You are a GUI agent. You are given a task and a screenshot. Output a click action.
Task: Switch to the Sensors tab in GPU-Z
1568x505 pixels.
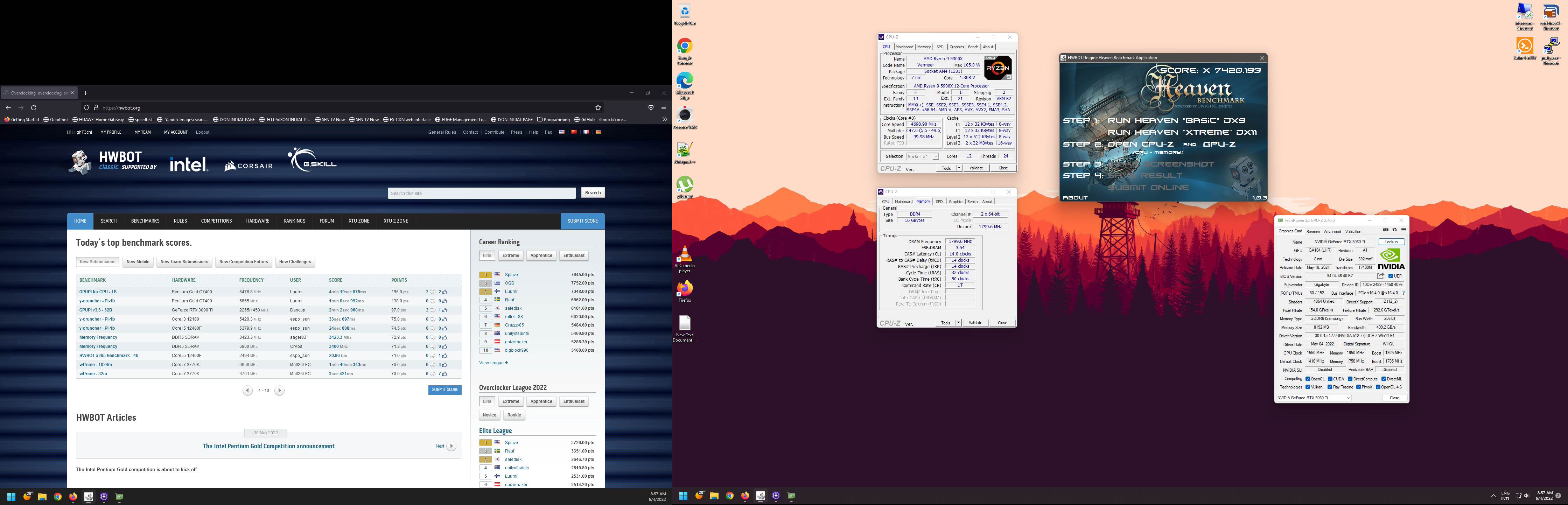1313,232
